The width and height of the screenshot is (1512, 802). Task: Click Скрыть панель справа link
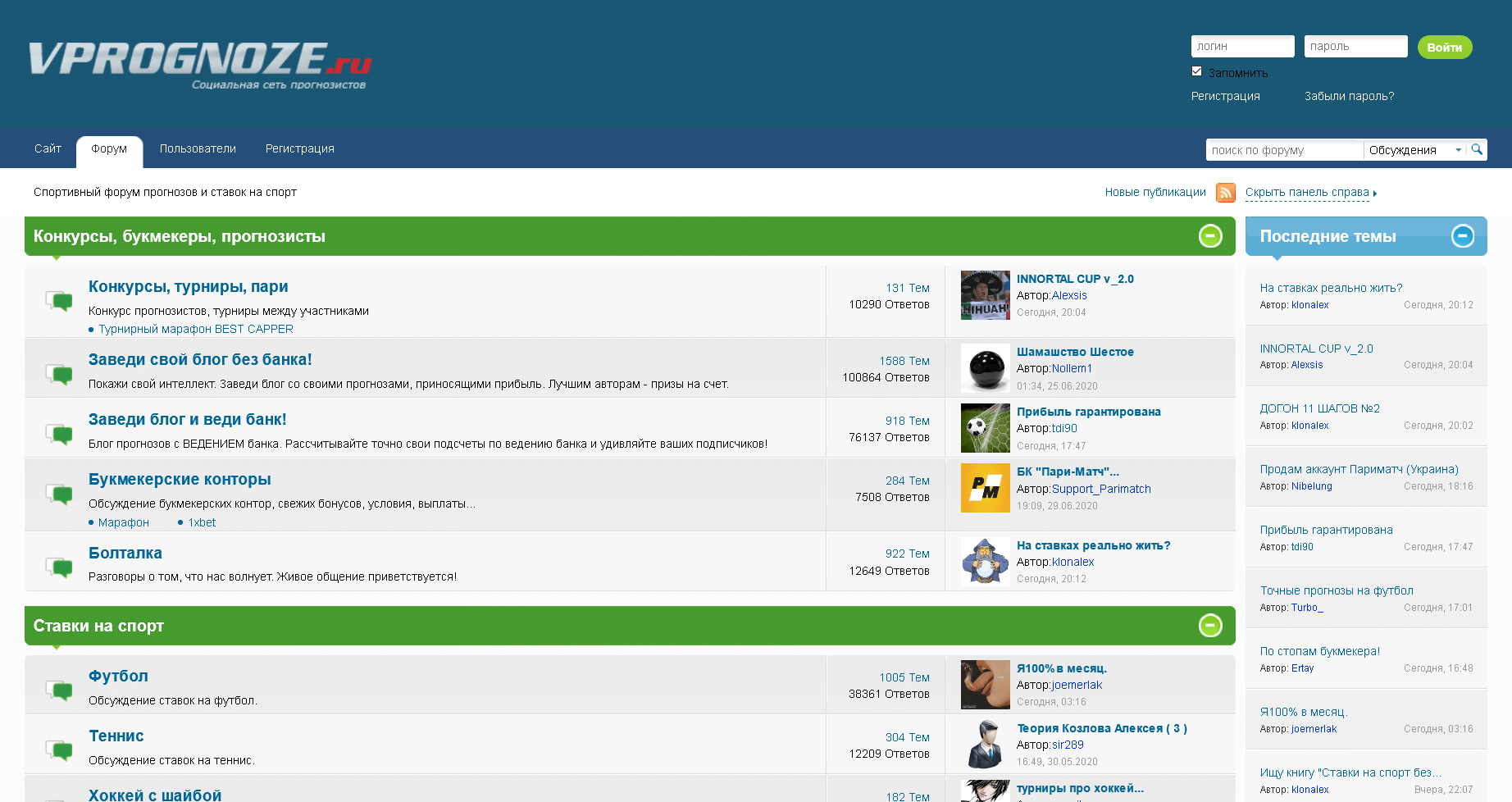[x=1307, y=193]
